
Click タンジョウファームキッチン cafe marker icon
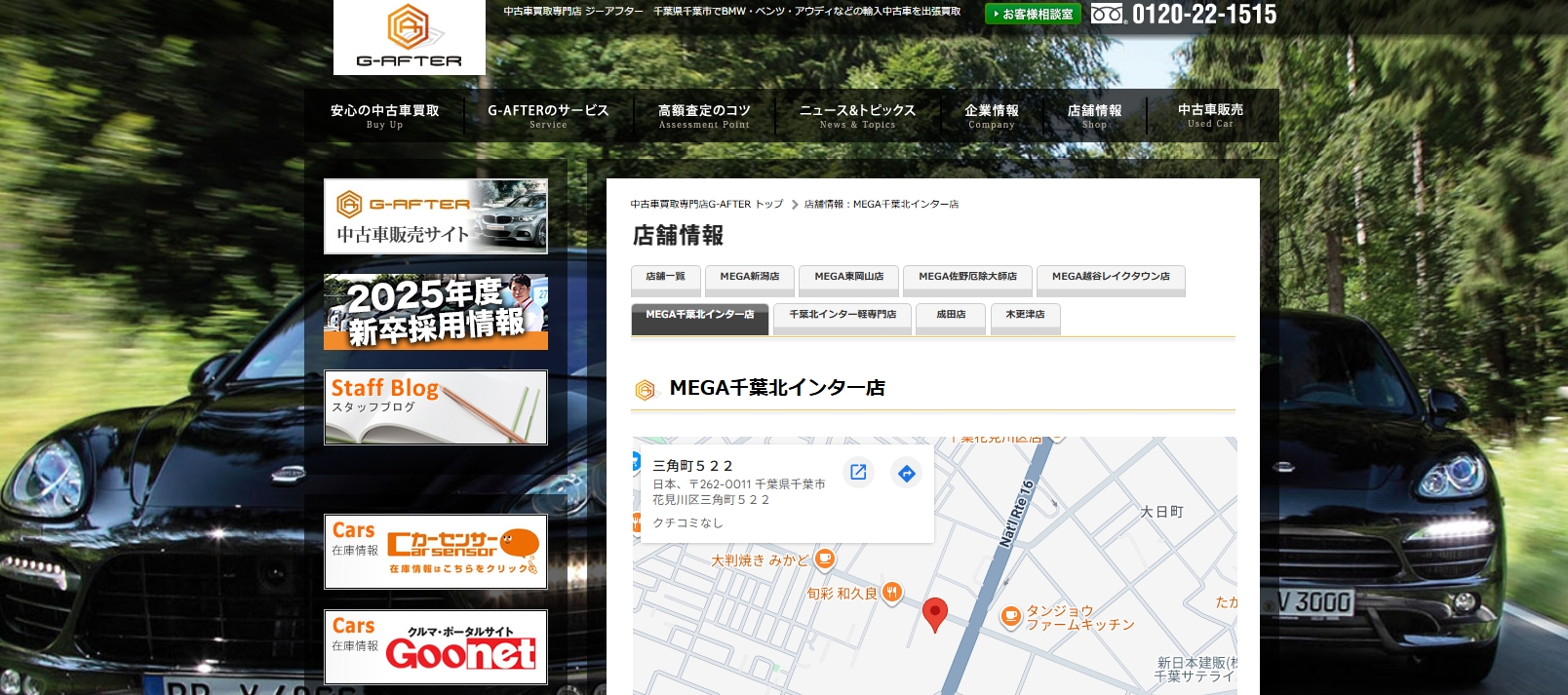coord(1011,615)
